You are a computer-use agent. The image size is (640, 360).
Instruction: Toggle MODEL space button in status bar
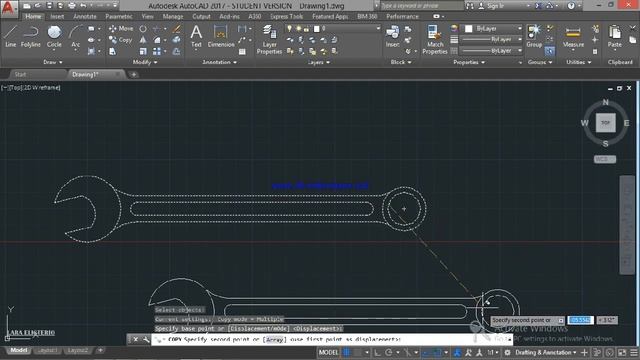[x=329, y=352]
